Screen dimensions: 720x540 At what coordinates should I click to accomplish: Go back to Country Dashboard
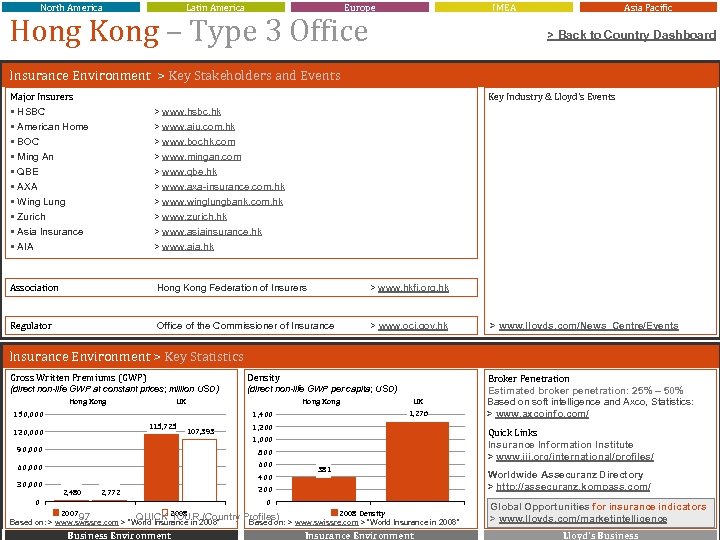click(631, 35)
